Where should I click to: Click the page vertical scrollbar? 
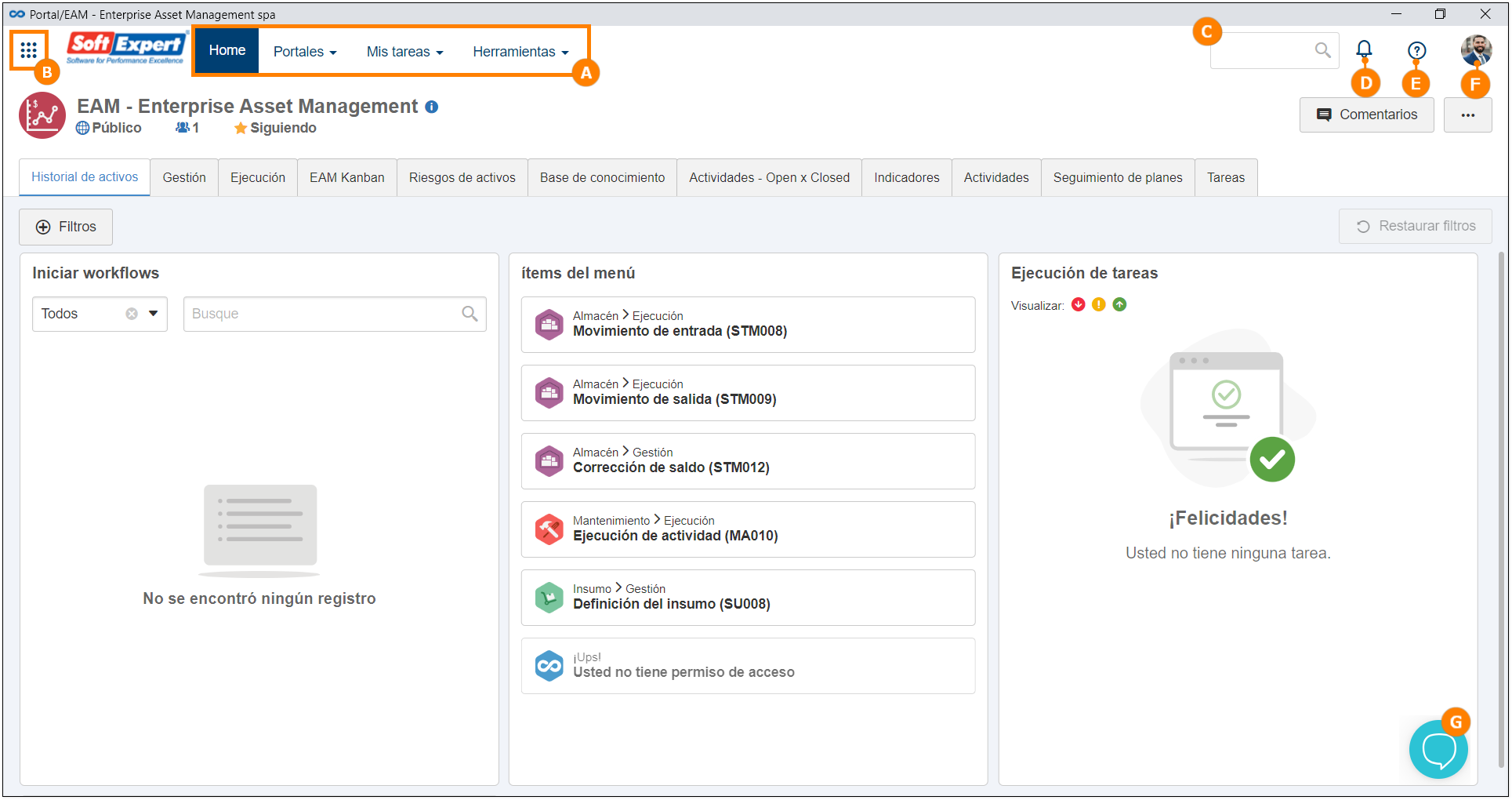(1502, 510)
